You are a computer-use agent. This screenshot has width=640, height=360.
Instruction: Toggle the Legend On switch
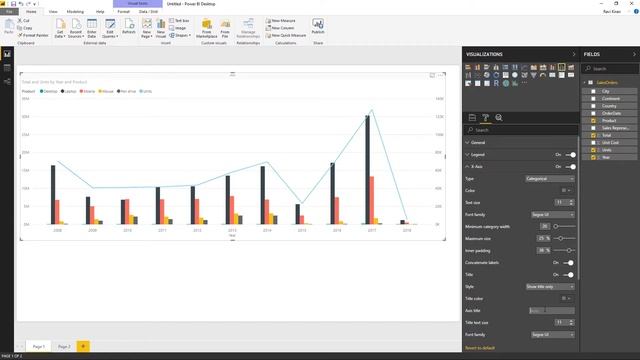pyautogui.click(x=571, y=155)
